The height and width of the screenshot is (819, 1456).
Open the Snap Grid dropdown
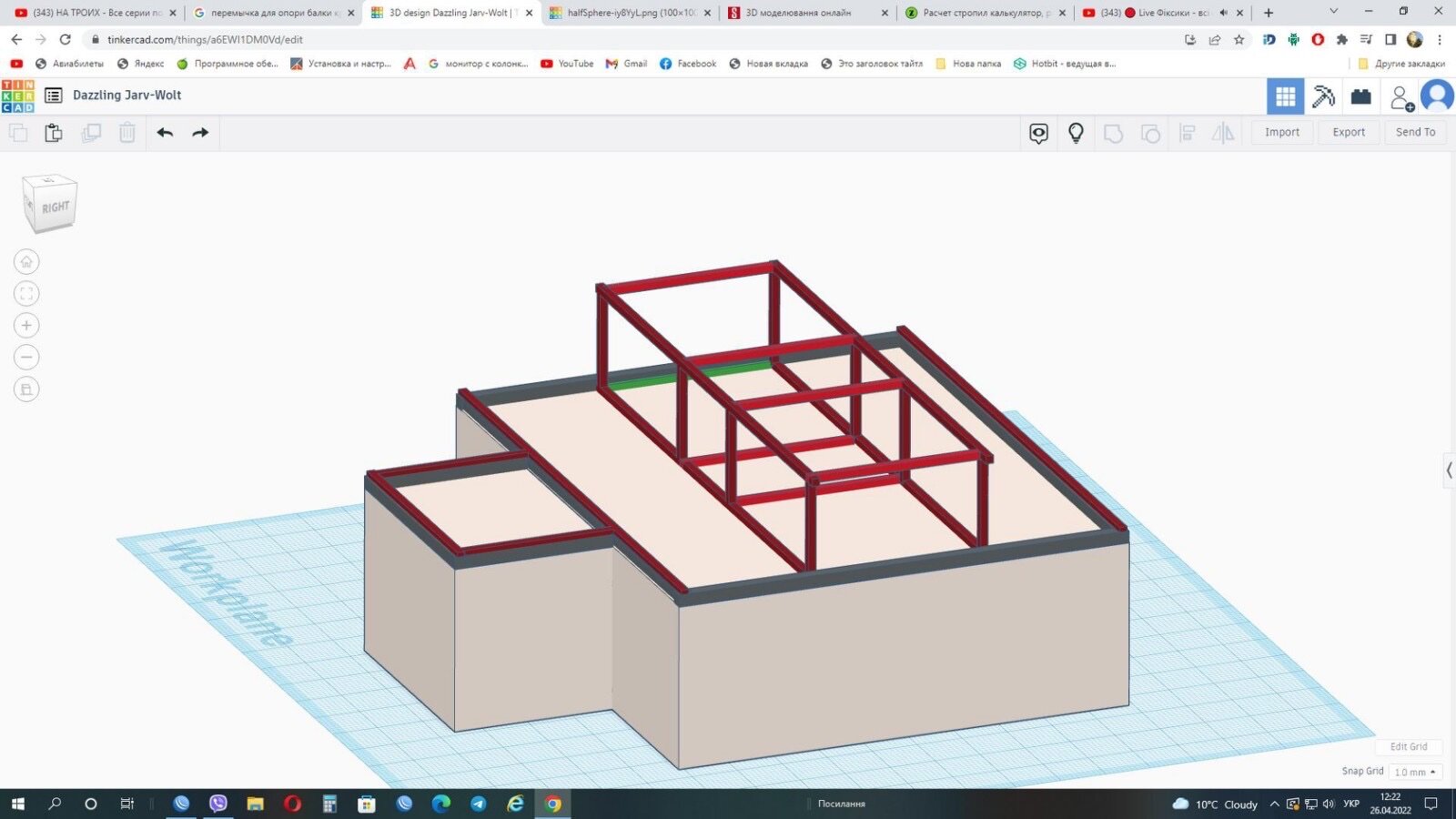pyautogui.click(x=1415, y=772)
